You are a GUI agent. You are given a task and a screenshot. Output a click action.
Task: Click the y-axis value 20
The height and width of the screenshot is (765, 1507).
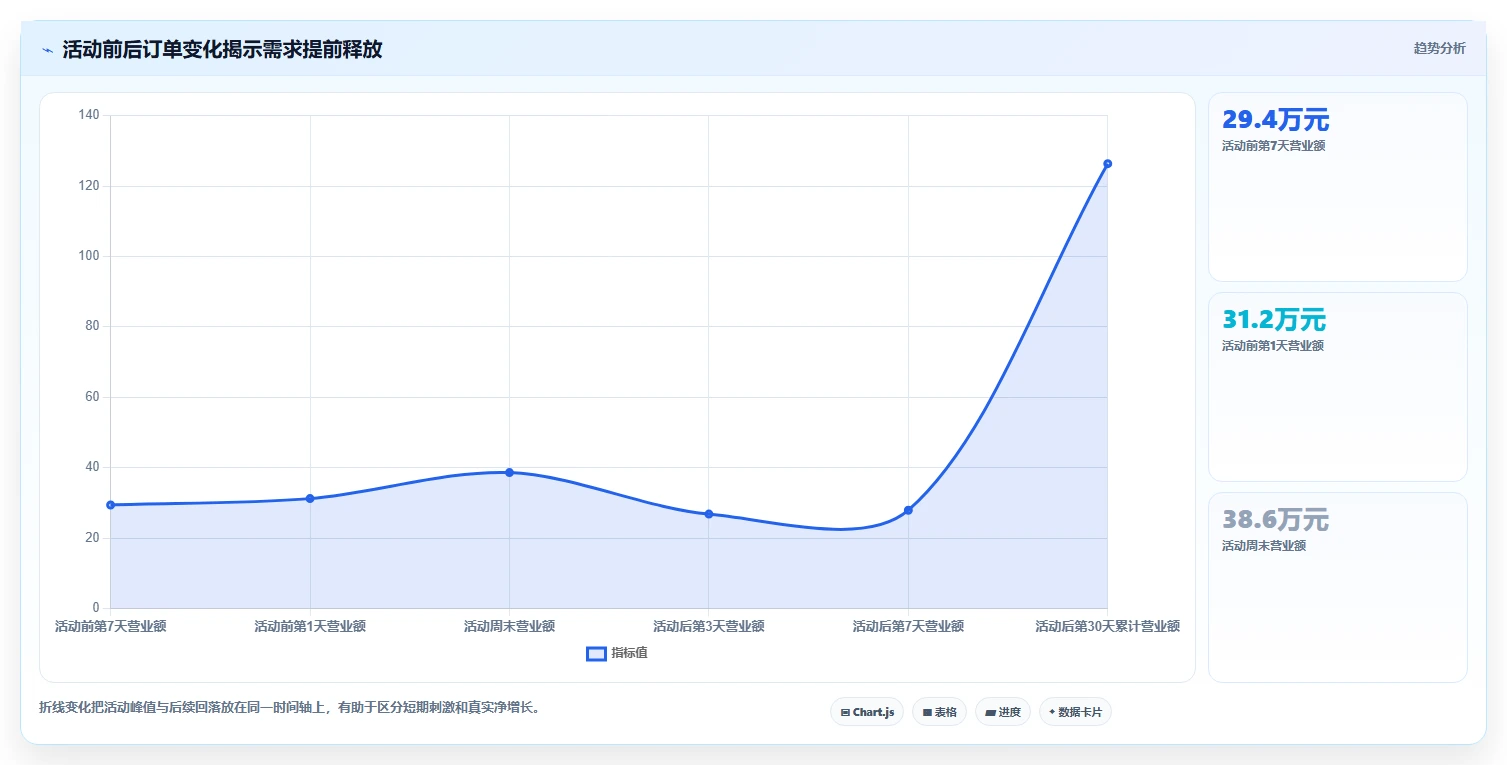click(92, 538)
